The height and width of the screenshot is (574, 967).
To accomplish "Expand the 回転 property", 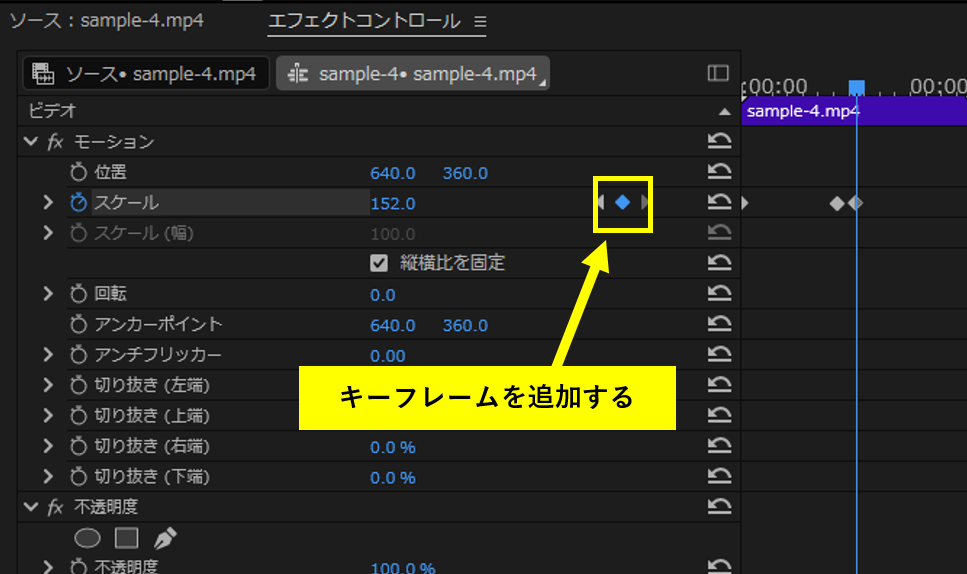I will [48, 294].
